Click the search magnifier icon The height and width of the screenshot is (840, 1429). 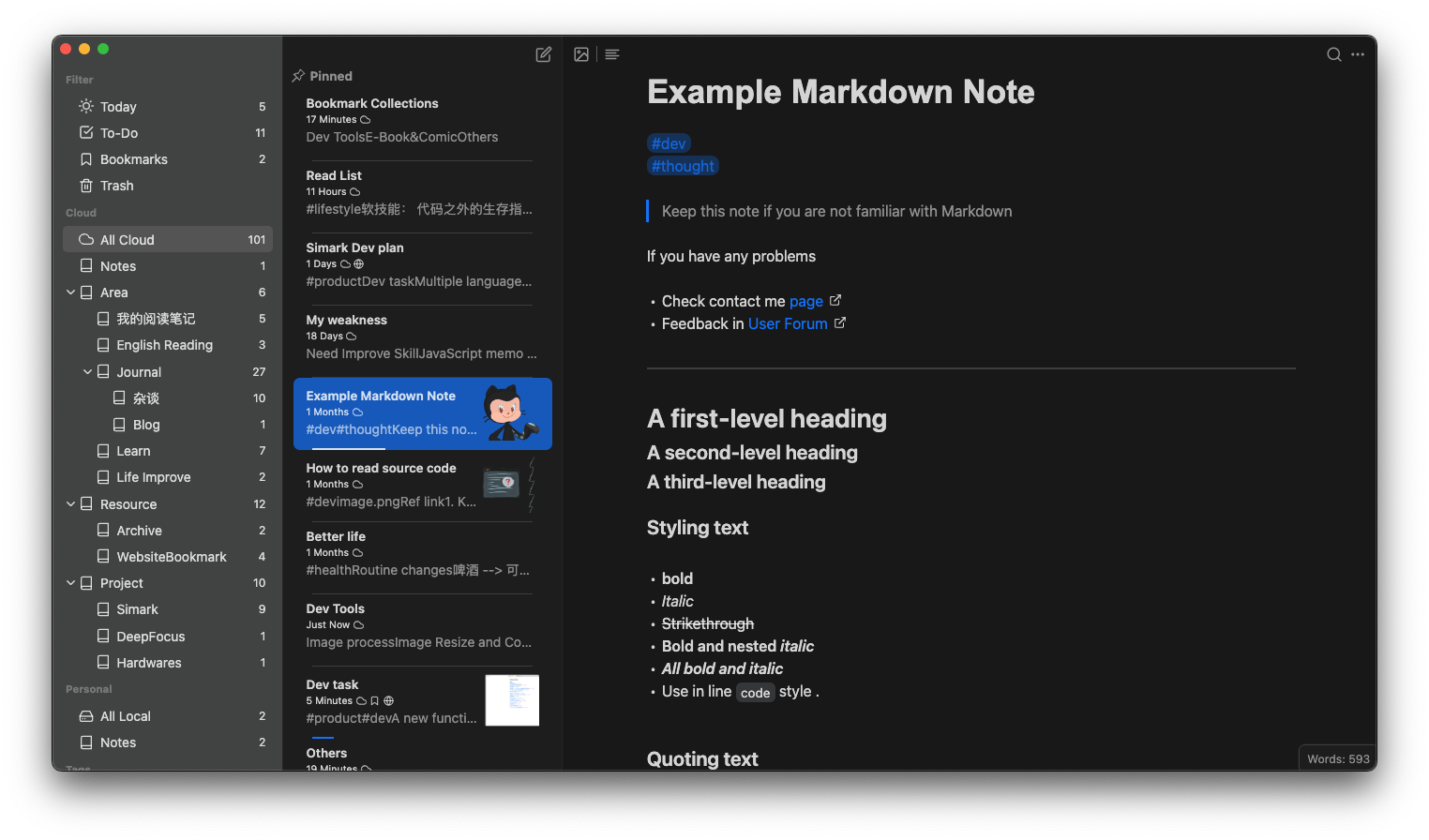(1333, 54)
